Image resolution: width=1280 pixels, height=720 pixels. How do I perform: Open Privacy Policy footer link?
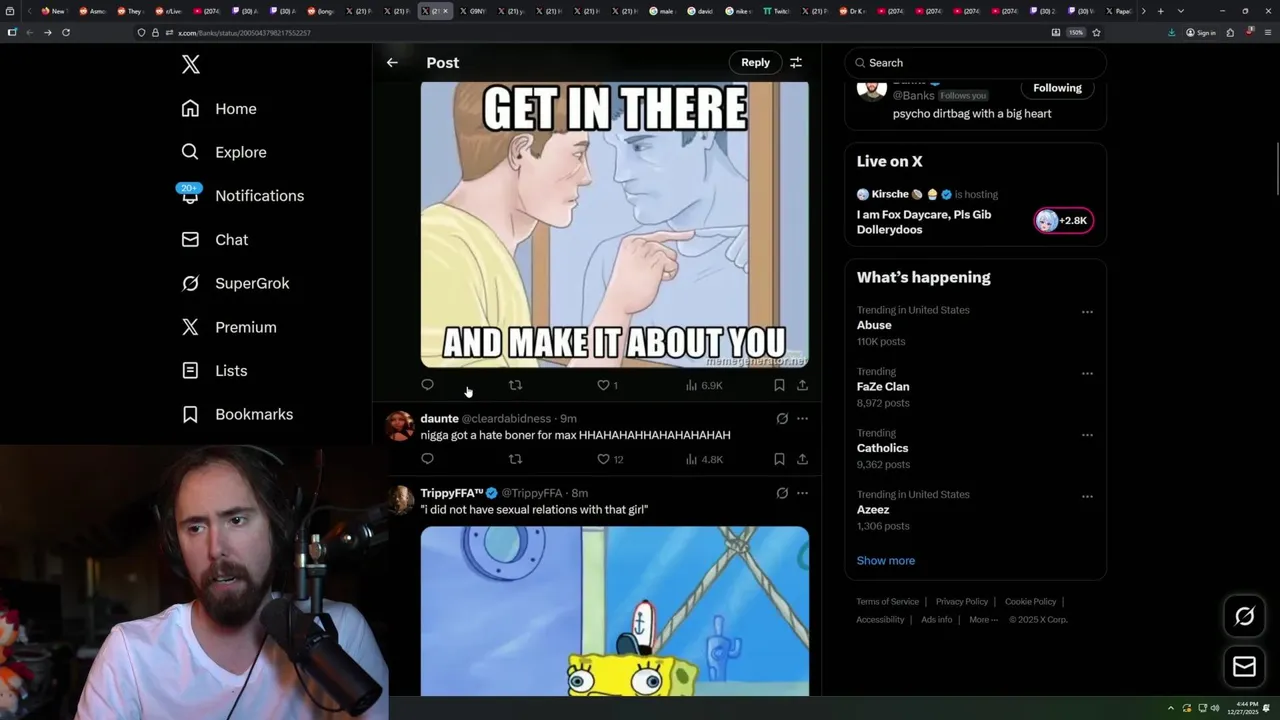[961, 602]
